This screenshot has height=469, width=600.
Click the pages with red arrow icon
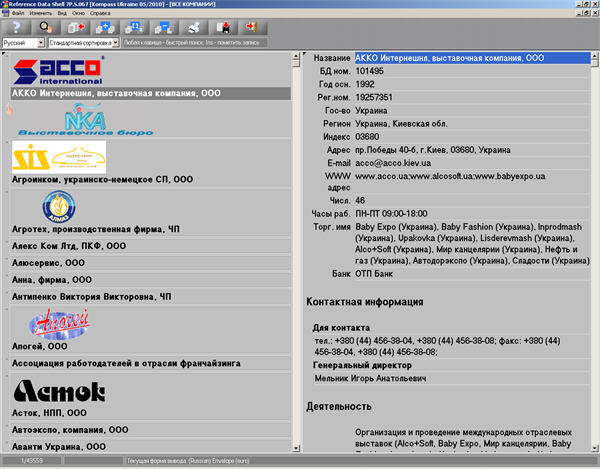(x=75, y=28)
